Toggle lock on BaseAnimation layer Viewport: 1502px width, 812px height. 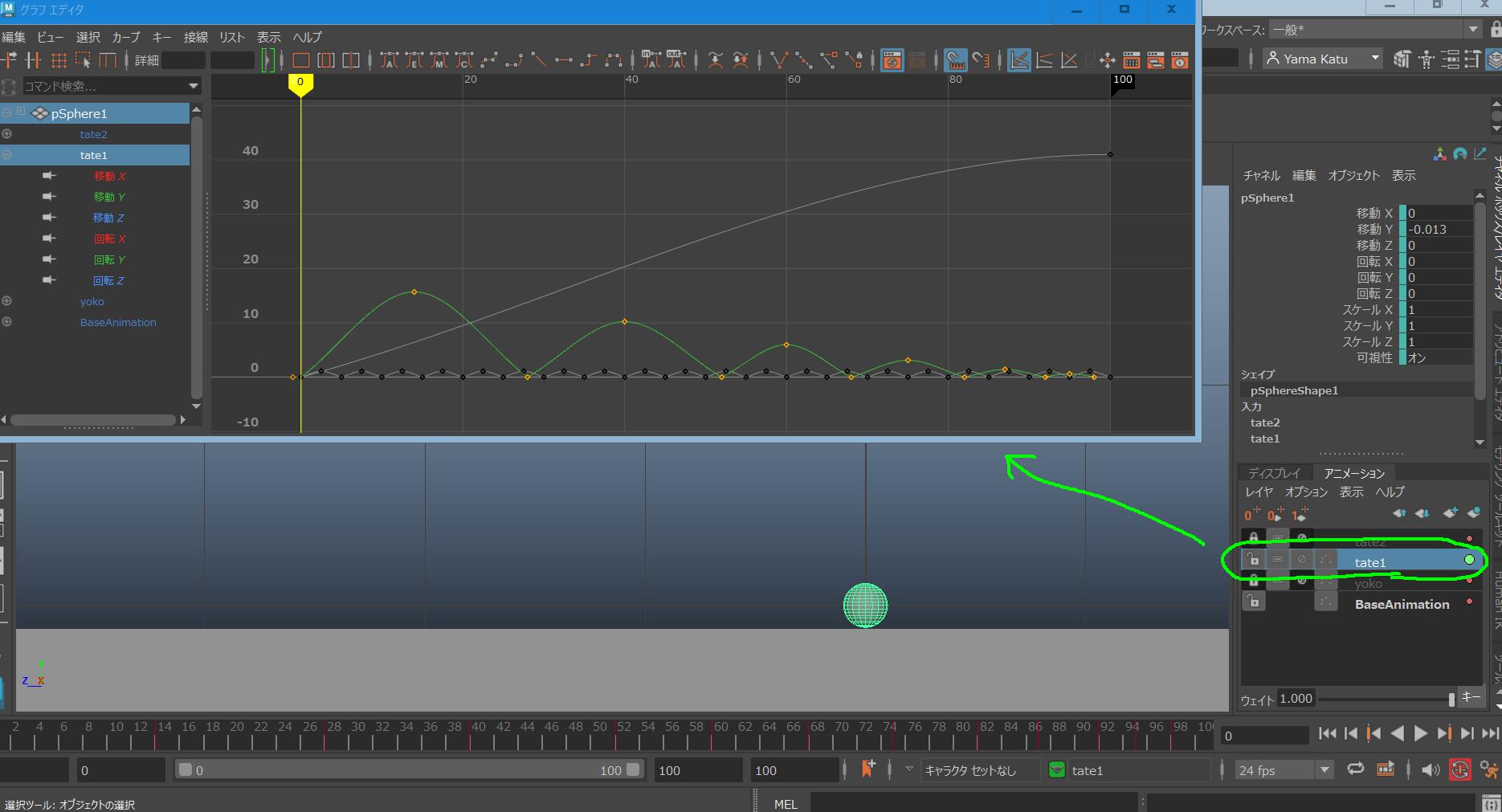coord(1254,602)
